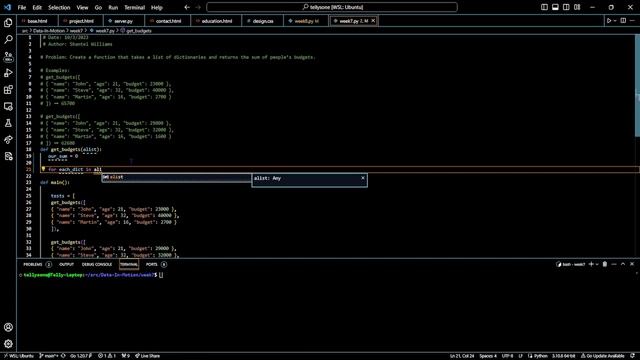Open the bottom-most activity bar view icon
This screenshot has width=640, height=360.
pos(8,156)
